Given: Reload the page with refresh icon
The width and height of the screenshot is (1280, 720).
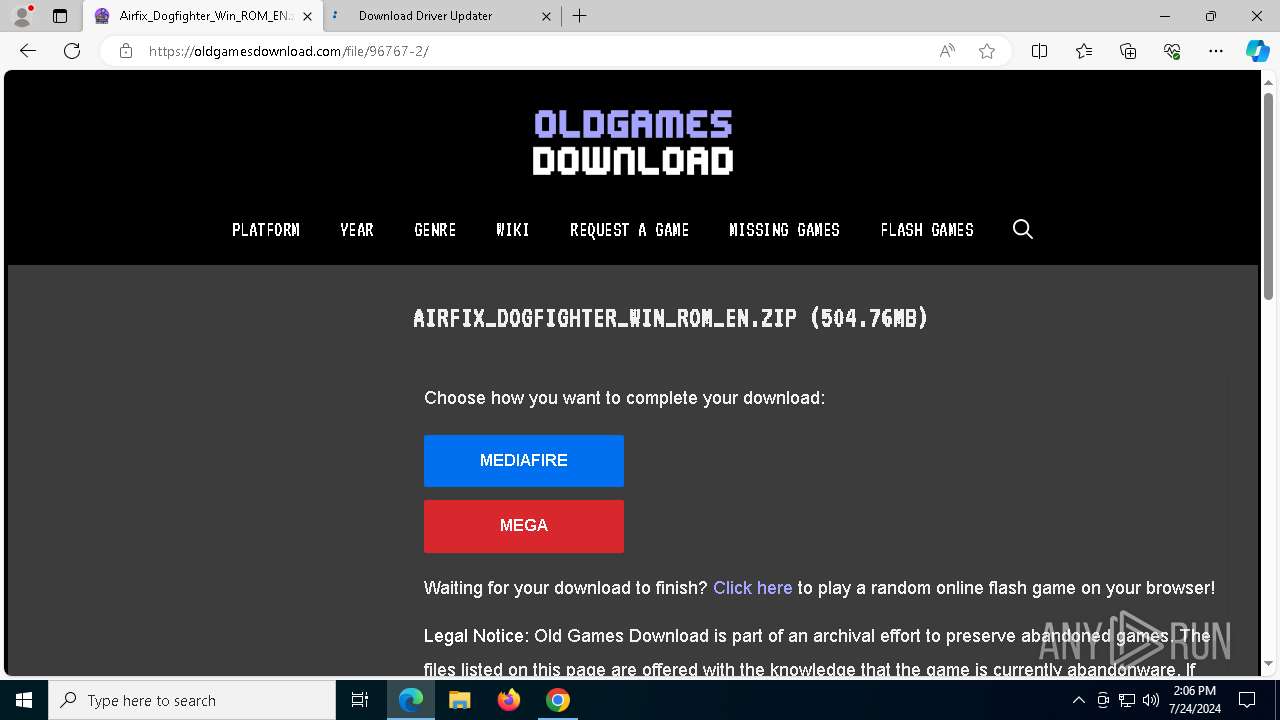Looking at the screenshot, I should point(72,51).
